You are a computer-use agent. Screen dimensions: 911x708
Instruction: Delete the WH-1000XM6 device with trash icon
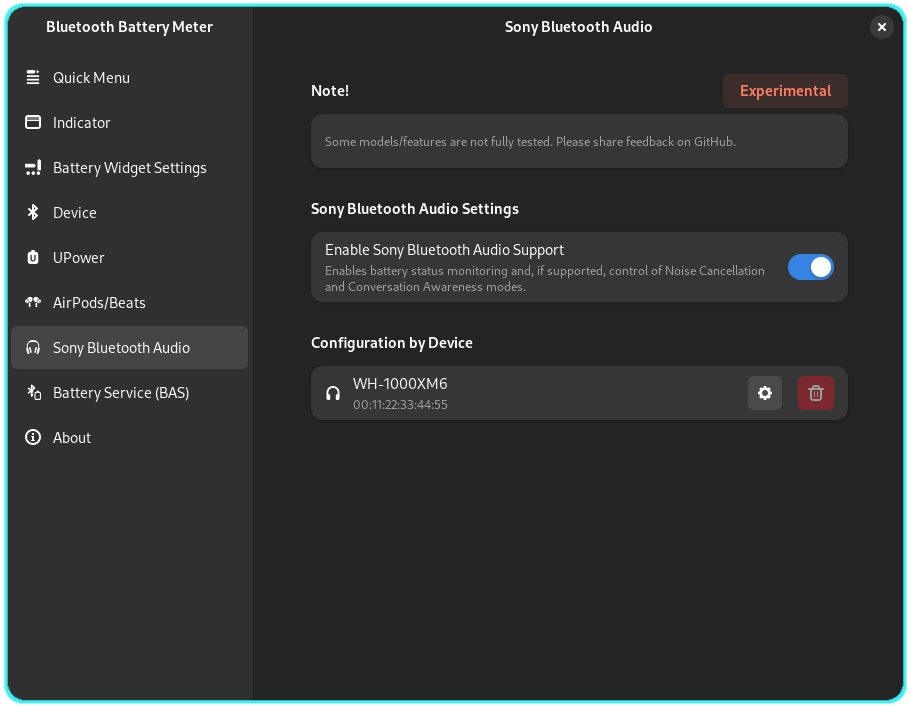[x=815, y=393]
